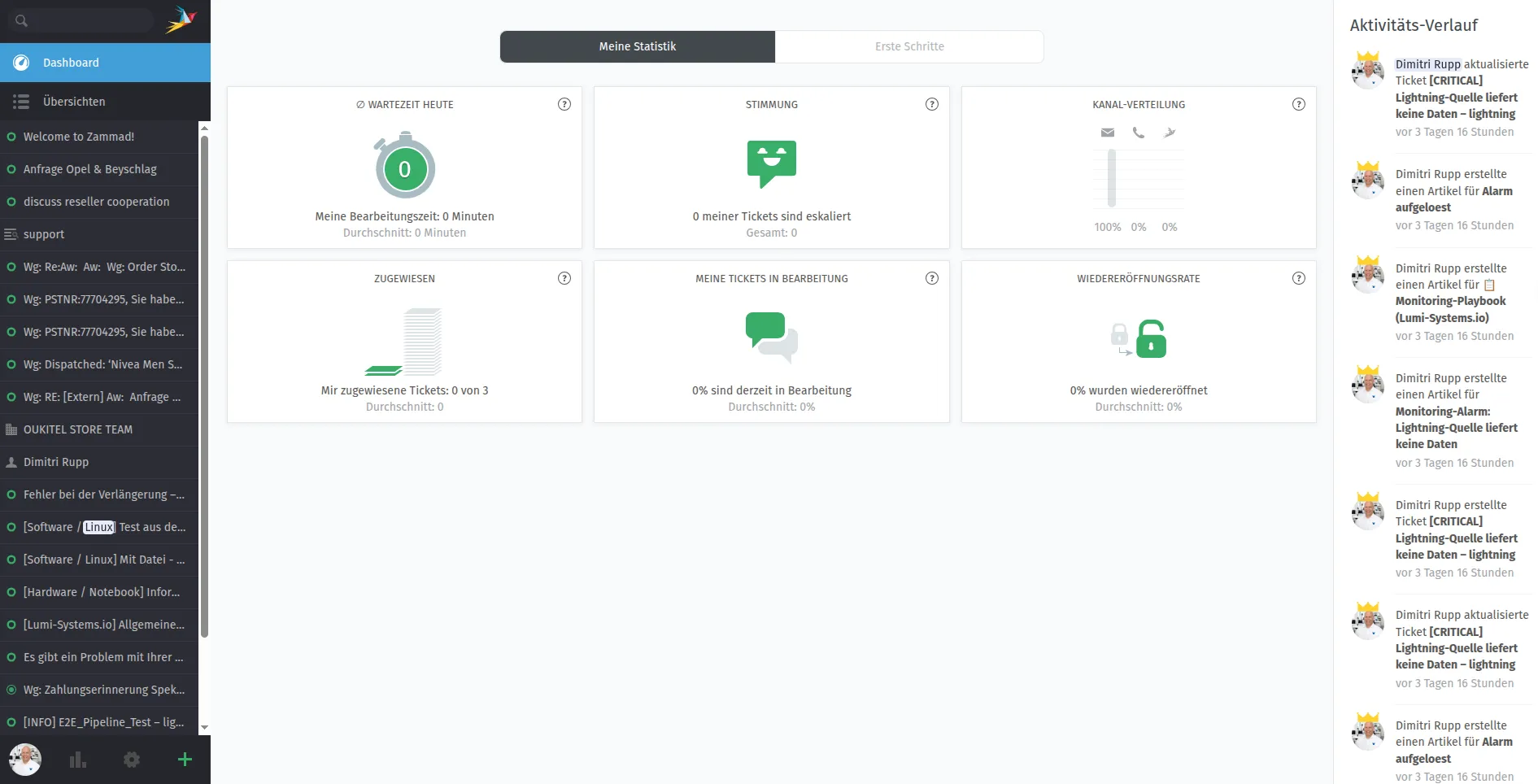Open '[Software / Linux] Test aus de...' ticket
Viewport: 1538px width, 784px height.
99,527
